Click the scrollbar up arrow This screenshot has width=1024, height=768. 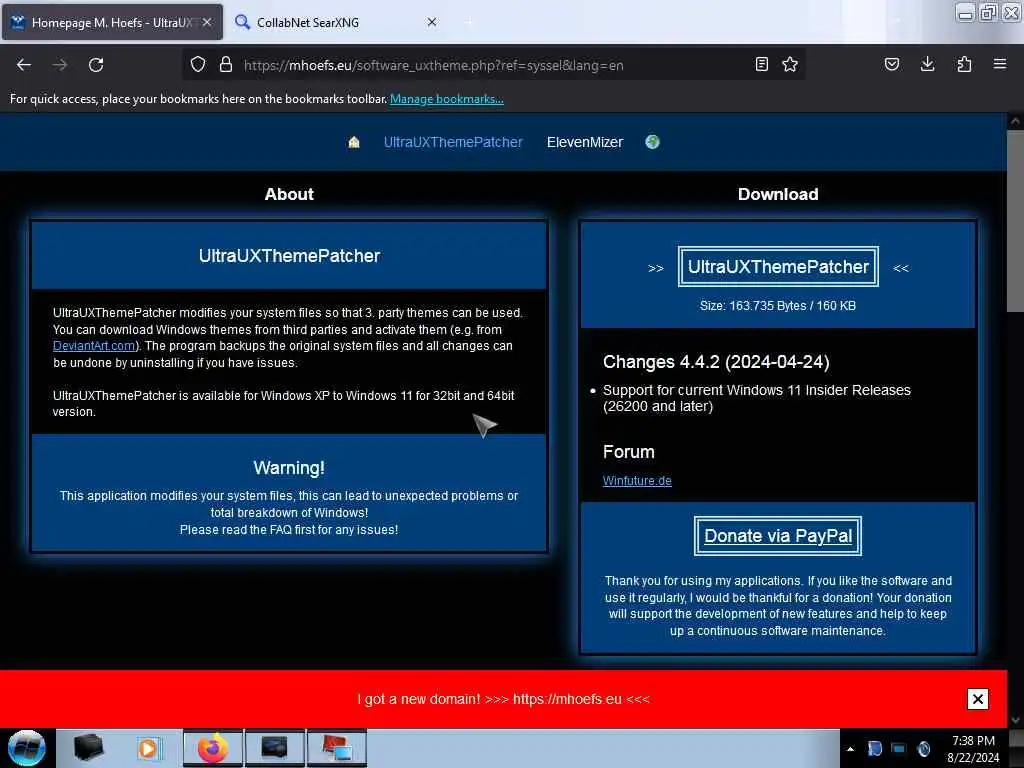(x=1015, y=121)
